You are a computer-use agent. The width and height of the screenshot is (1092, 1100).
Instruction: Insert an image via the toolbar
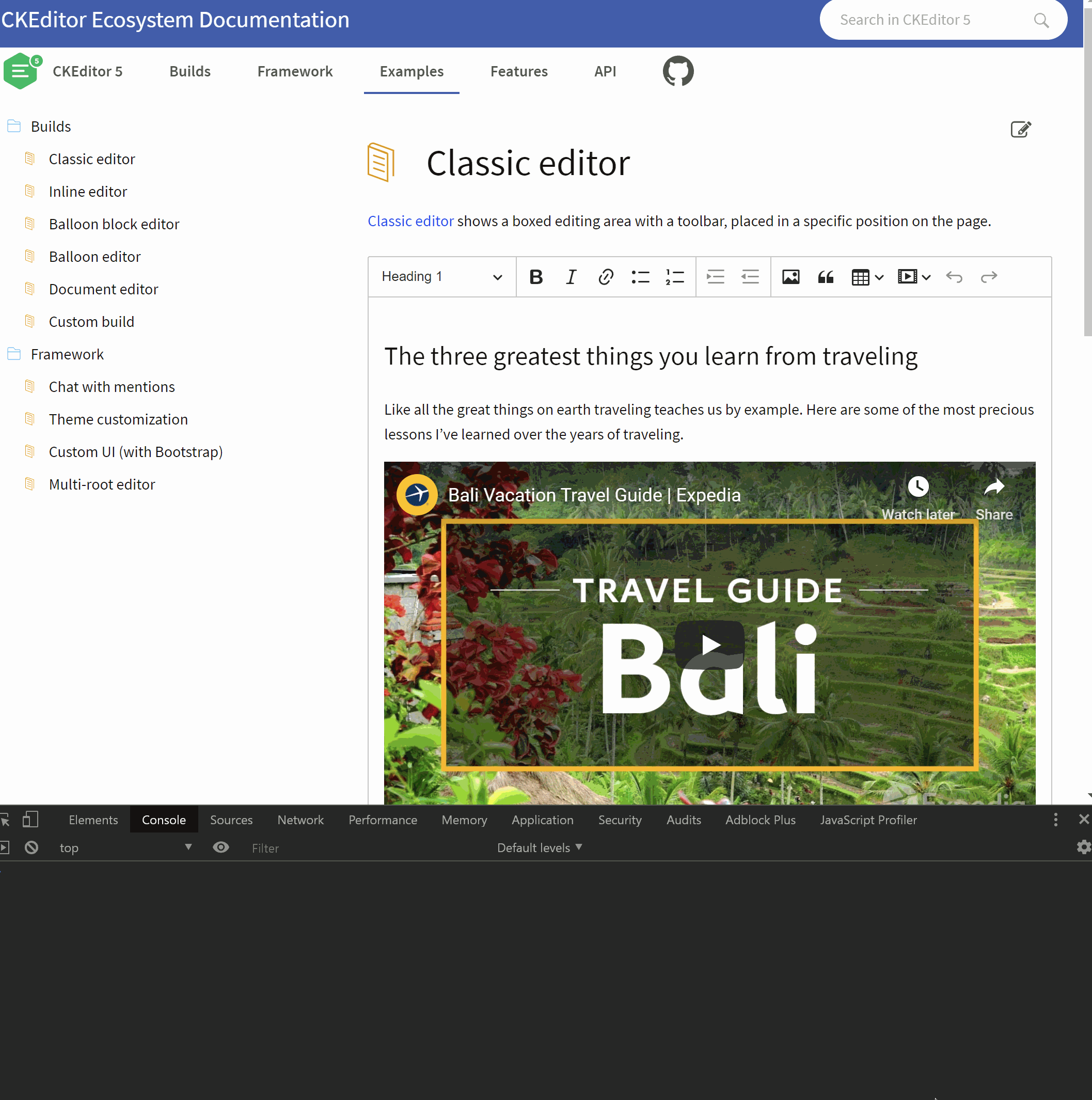[791, 277]
